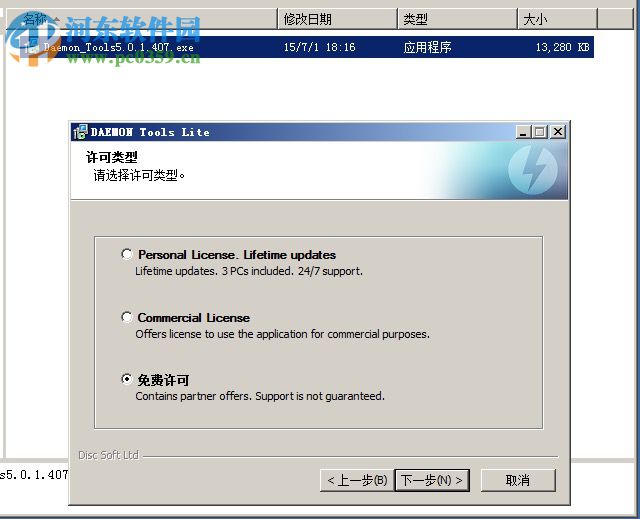Click the 名称 name column sort arrow
Screen dimensions: 640x519
click(56, 19)
